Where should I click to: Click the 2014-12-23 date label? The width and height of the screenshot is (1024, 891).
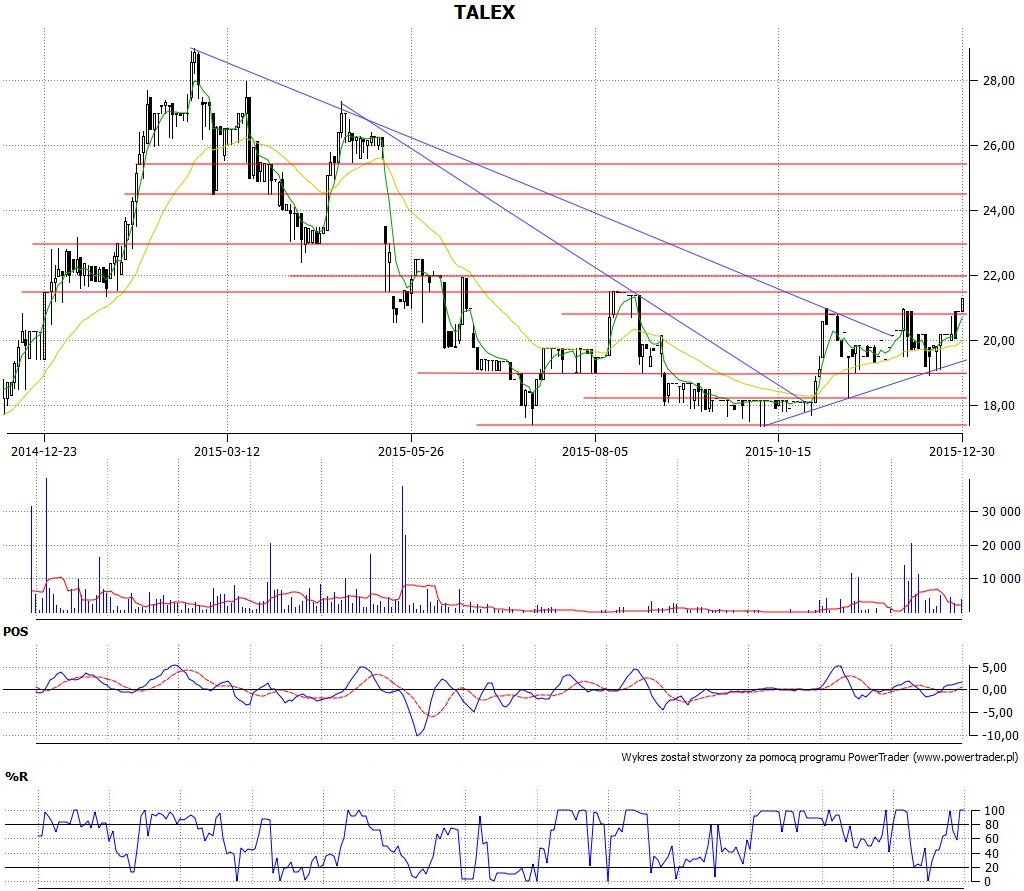44,451
